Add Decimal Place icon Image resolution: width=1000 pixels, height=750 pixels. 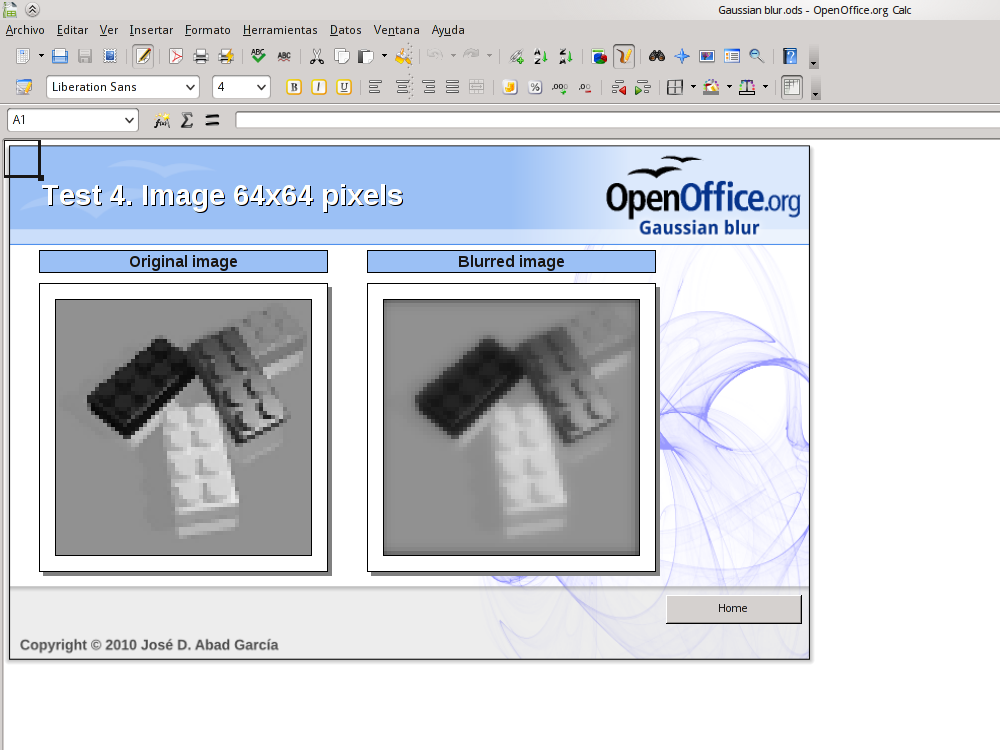560,87
